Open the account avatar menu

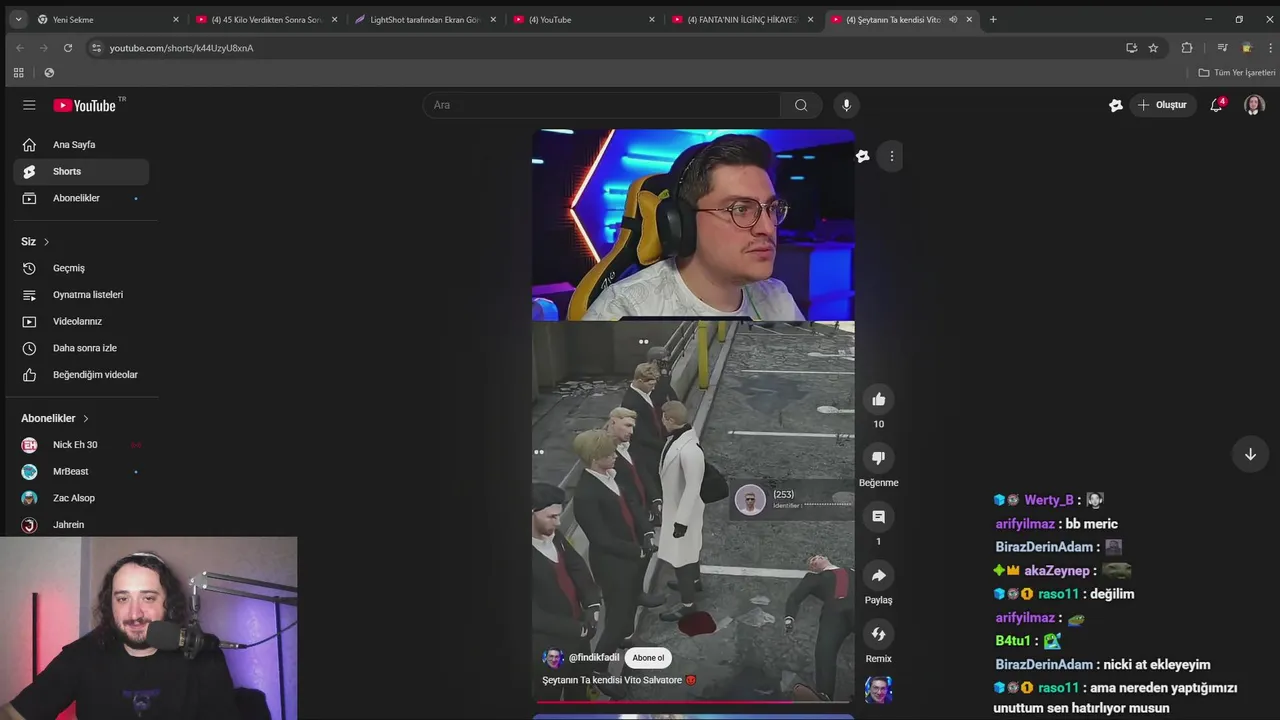[1254, 105]
